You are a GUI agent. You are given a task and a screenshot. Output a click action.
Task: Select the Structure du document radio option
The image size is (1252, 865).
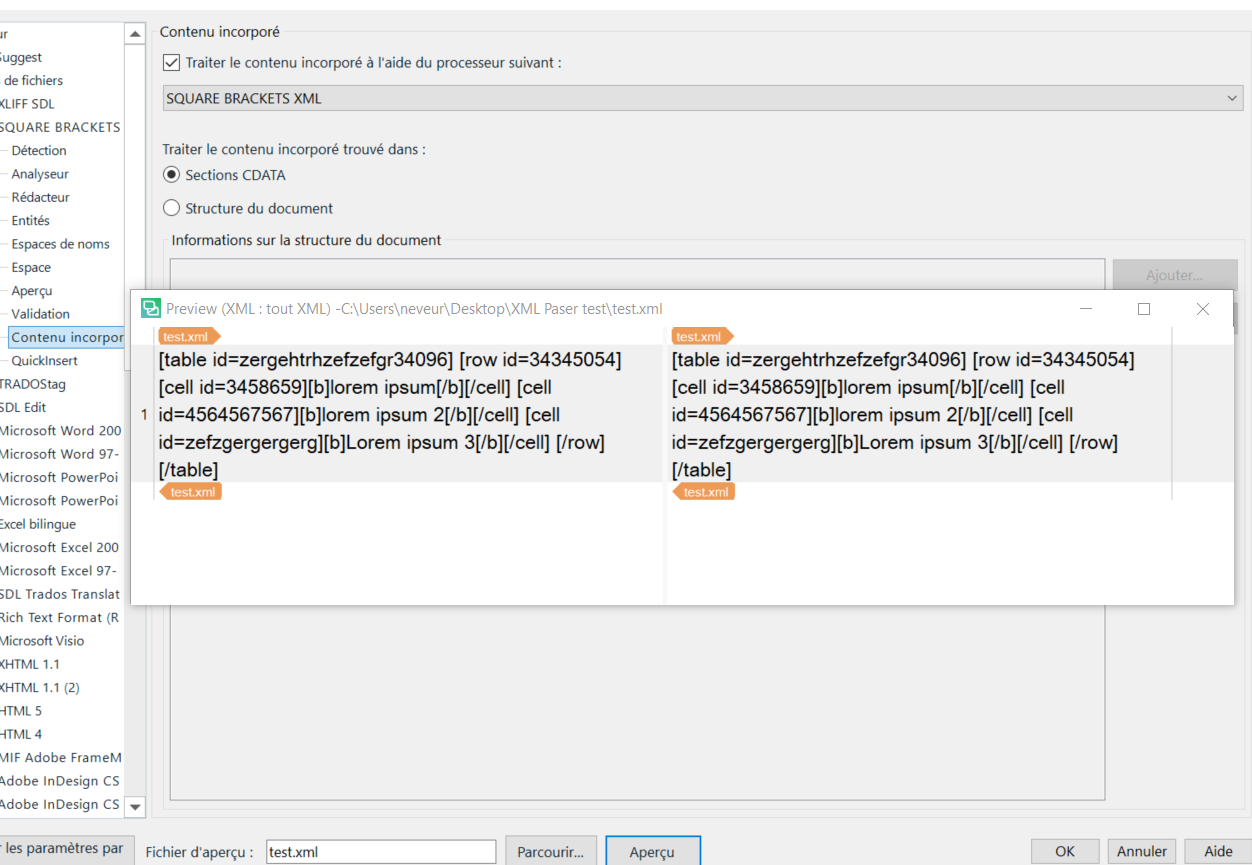click(171, 209)
